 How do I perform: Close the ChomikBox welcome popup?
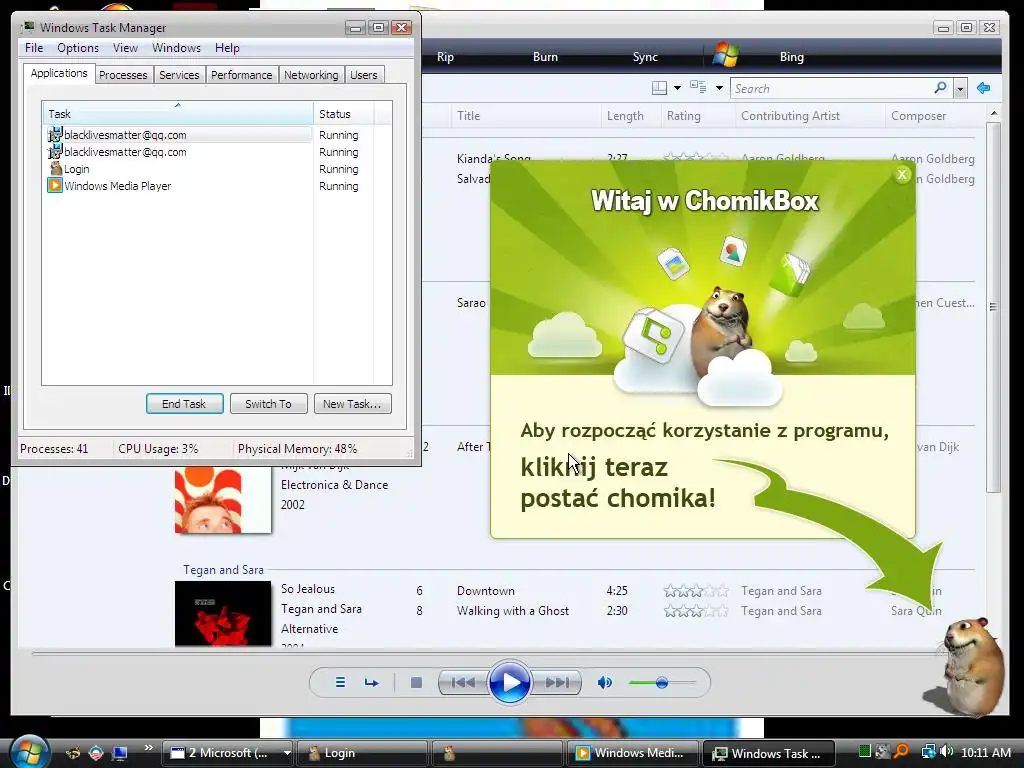[x=902, y=174]
